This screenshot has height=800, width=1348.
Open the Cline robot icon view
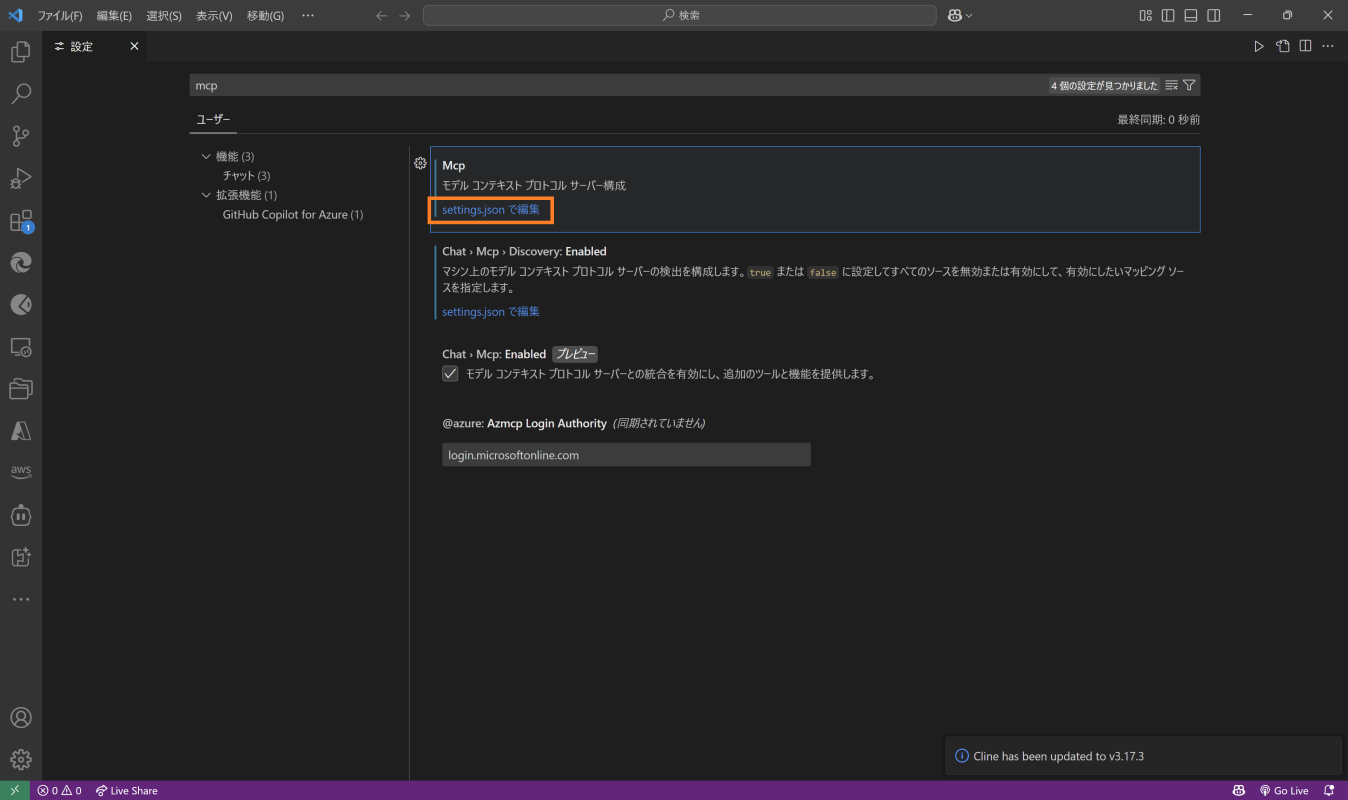click(20, 515)
